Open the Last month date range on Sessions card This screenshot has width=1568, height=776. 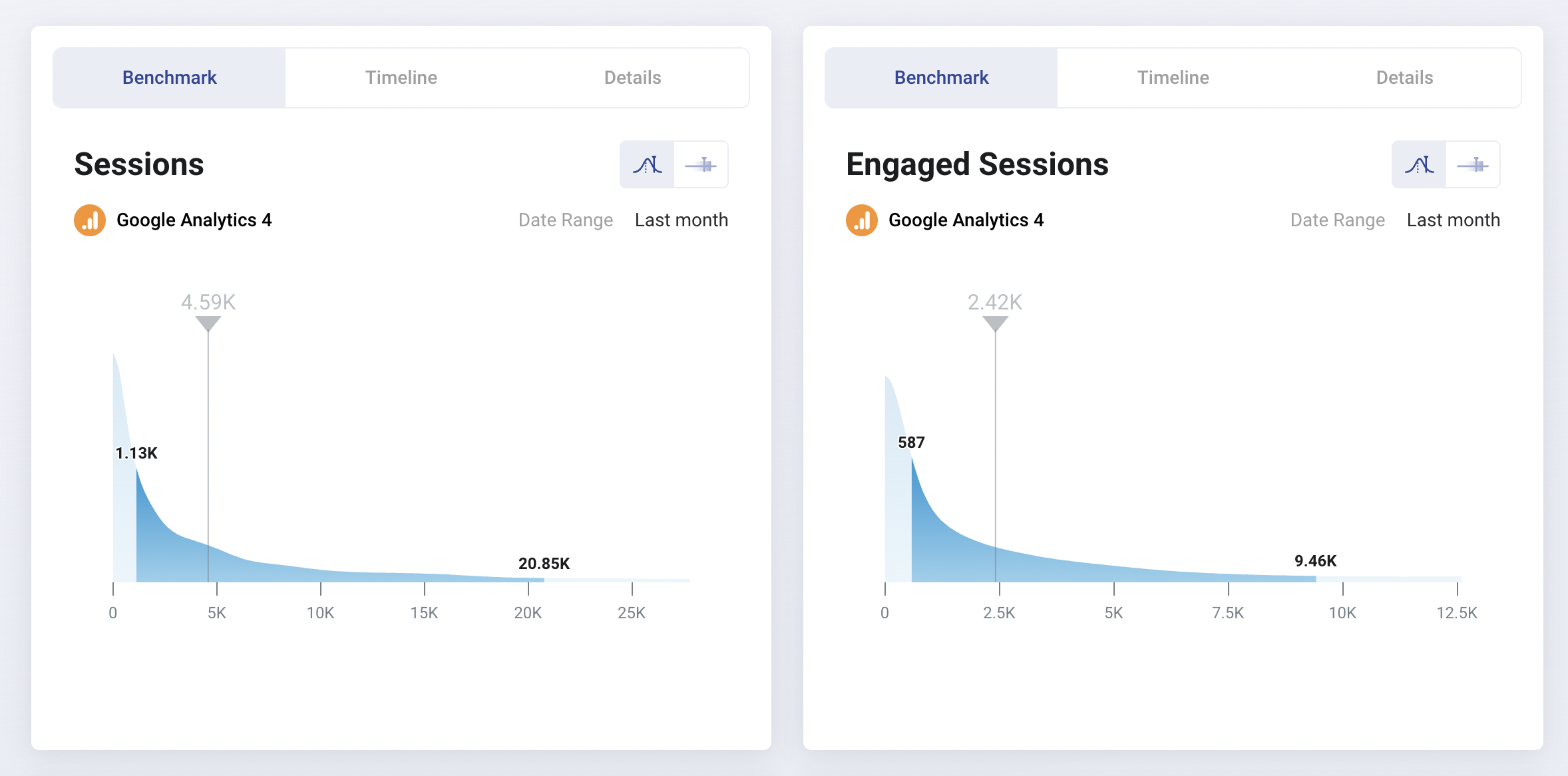click(681, 220)
